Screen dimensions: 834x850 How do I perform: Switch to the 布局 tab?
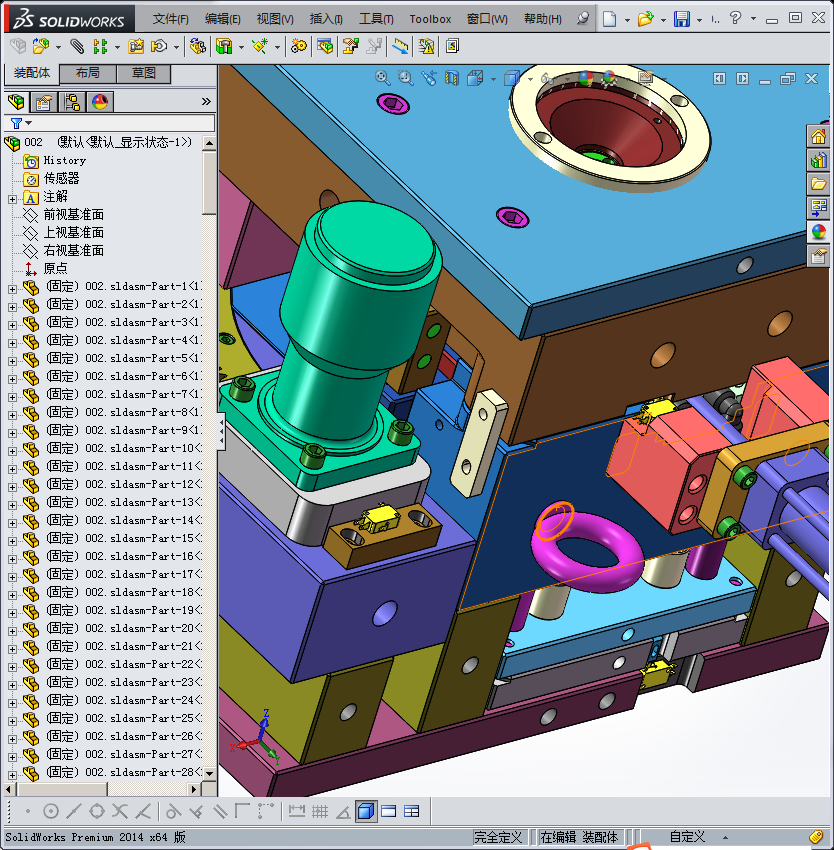(88, 73)
